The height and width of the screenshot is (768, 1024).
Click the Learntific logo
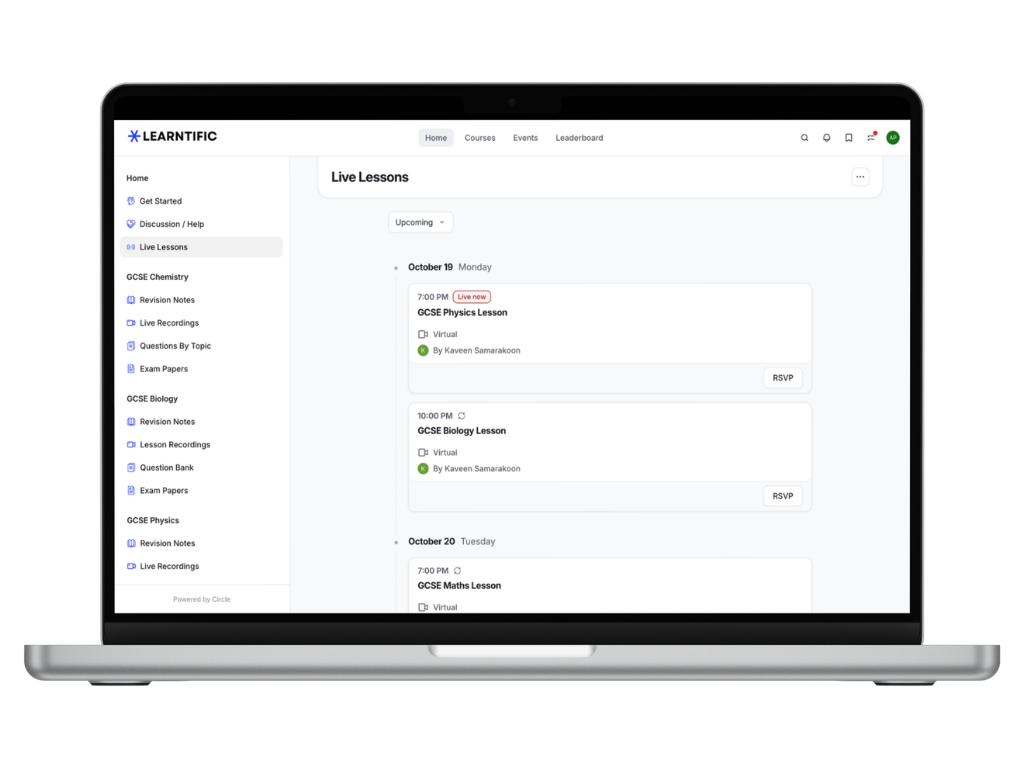(172, 136)
